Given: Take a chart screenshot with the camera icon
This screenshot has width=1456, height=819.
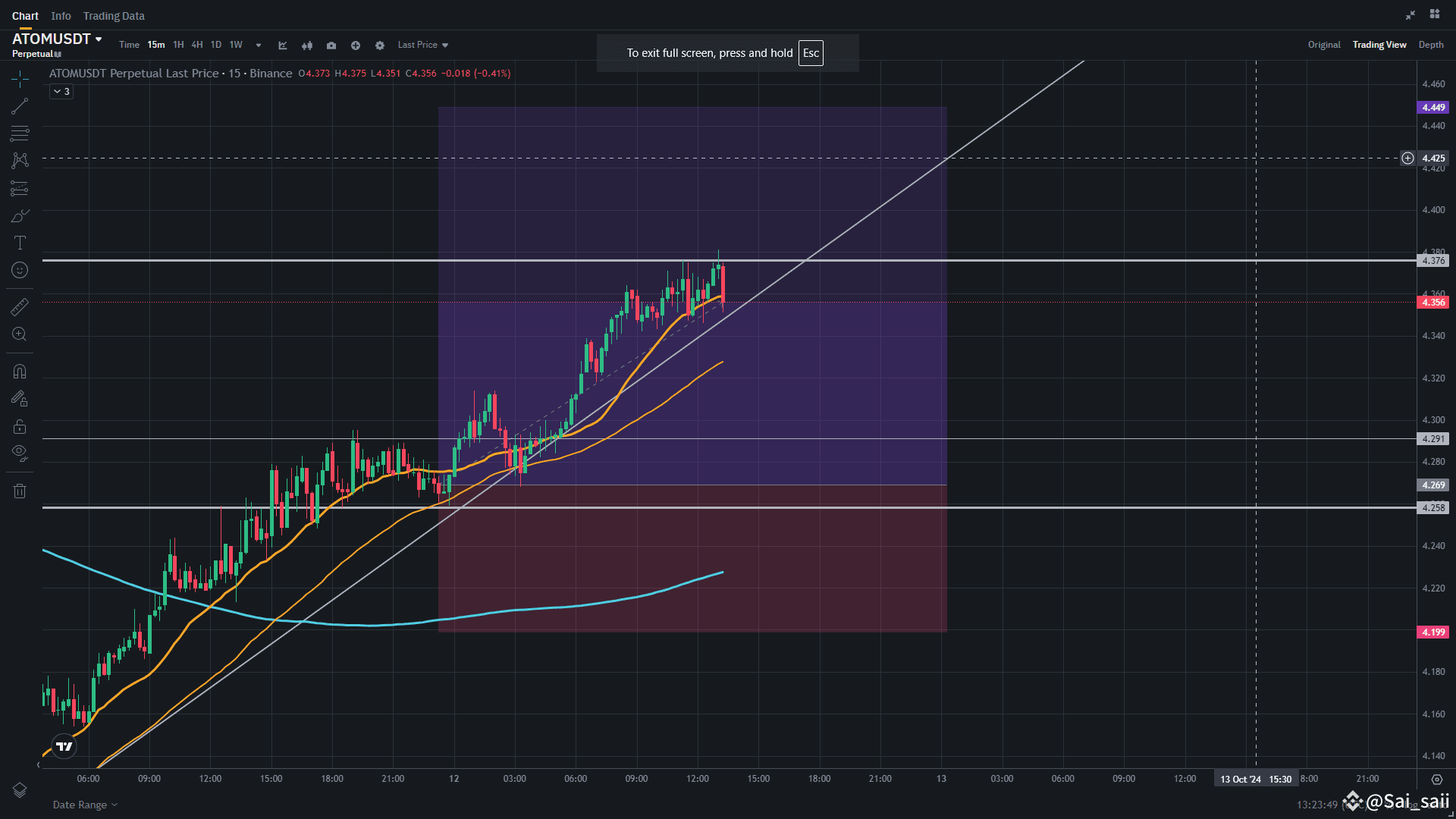Looking at the screenshot, I should click(331, 45).
